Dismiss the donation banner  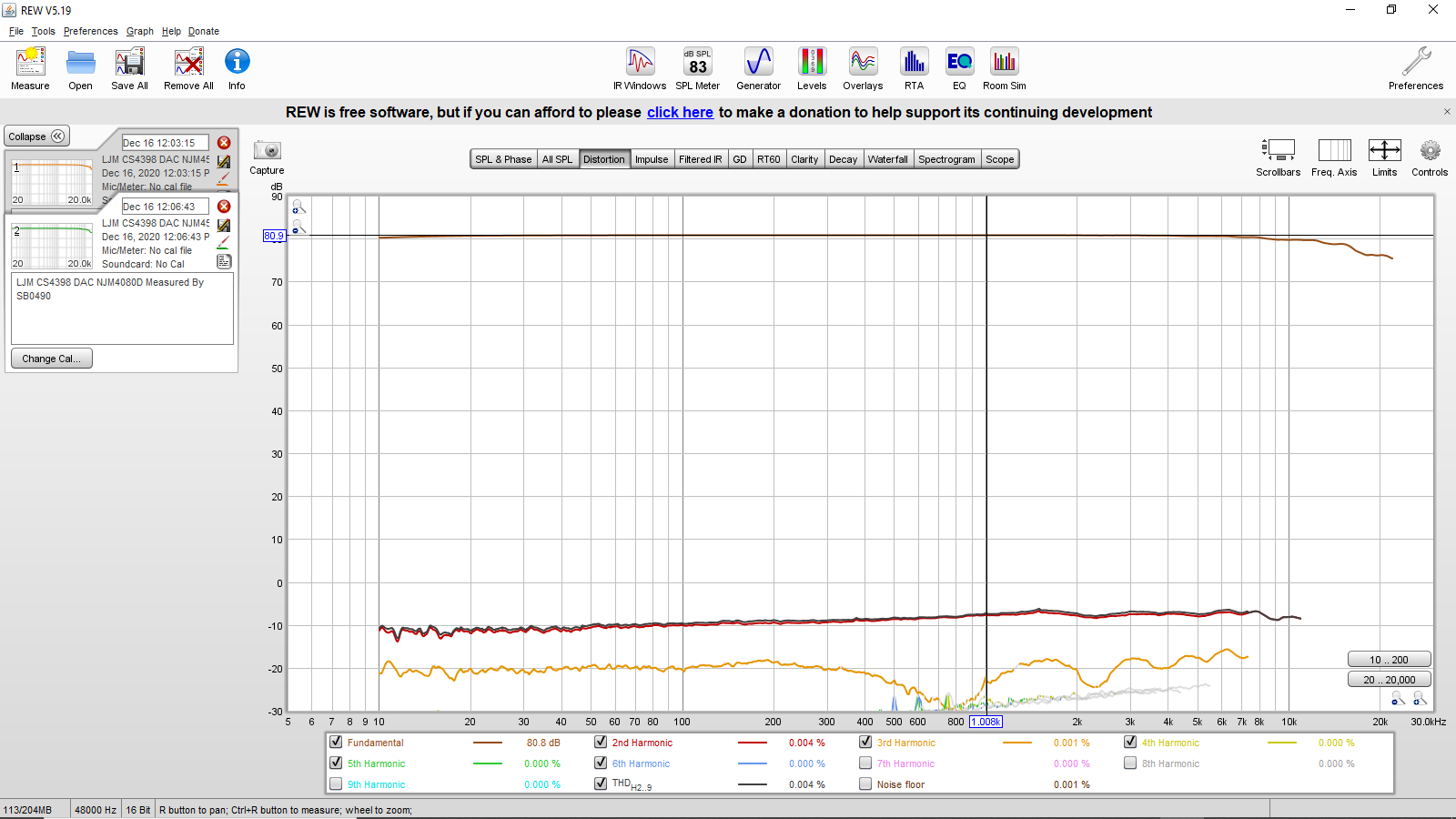1447,112
